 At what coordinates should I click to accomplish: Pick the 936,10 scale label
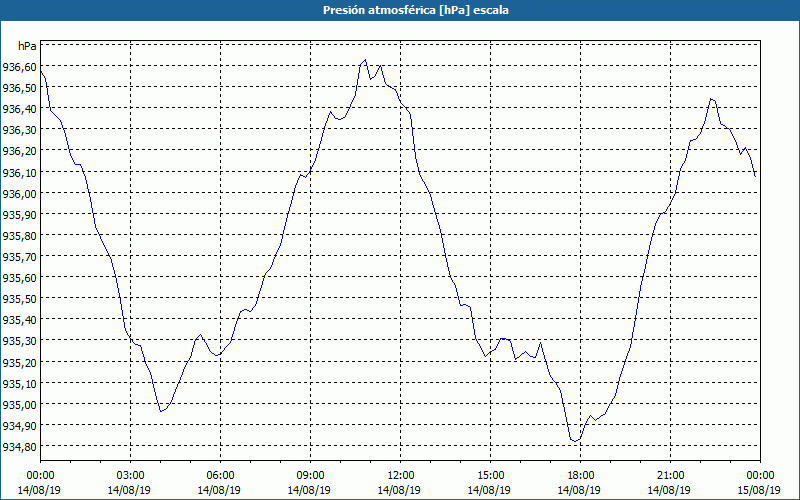(x=19, y=172)
